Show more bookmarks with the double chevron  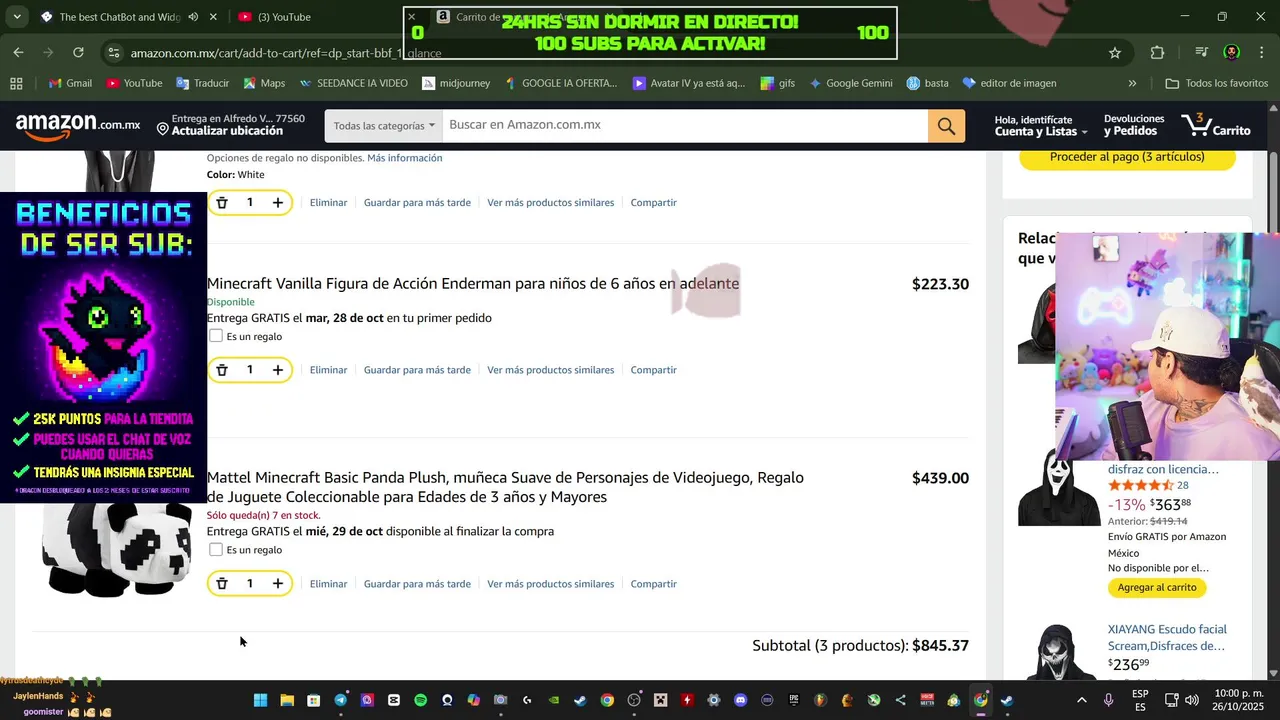[1132, 83]
